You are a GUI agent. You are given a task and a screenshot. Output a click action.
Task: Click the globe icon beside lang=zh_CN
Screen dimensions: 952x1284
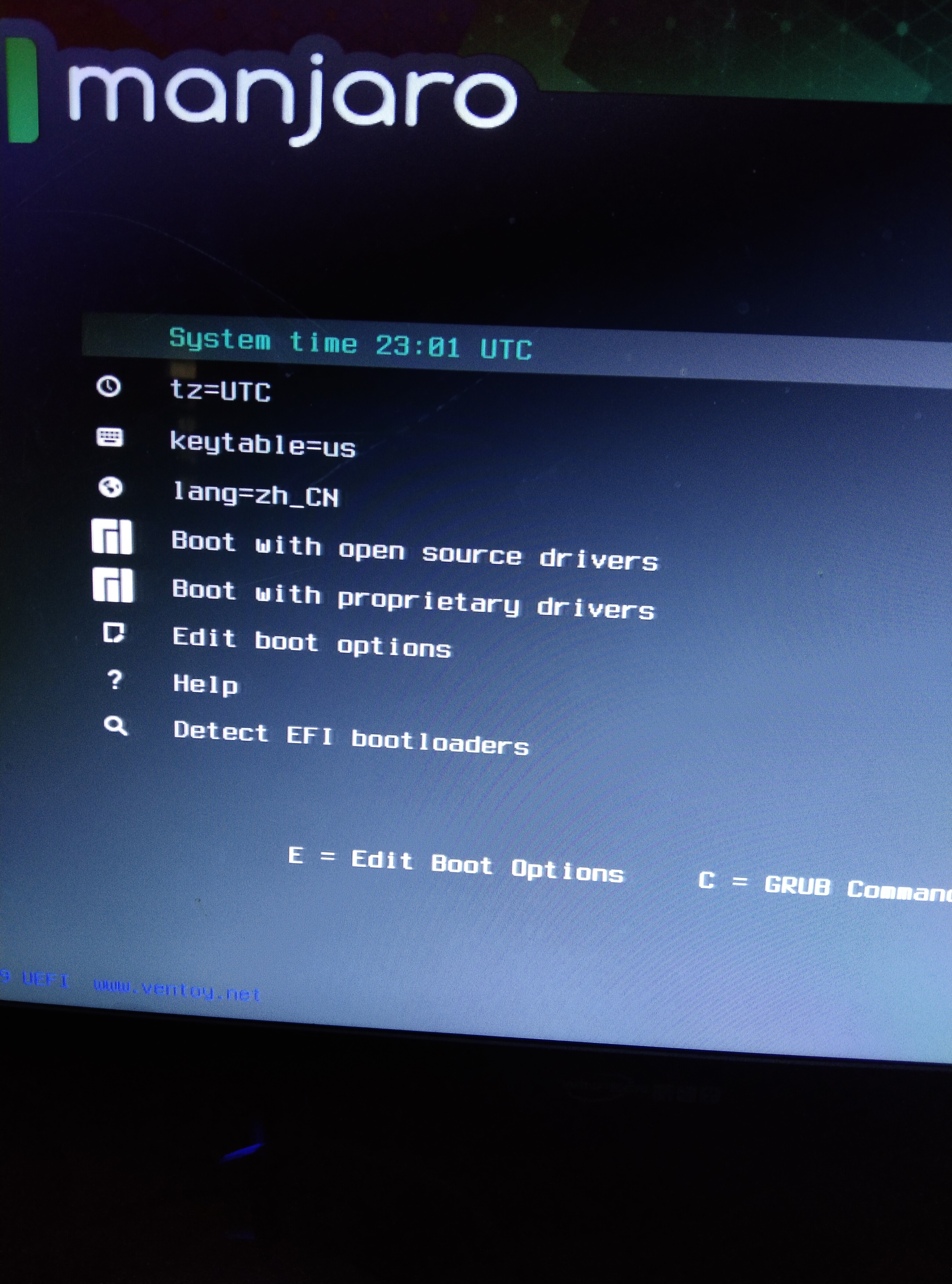click(x=111, y=487)
